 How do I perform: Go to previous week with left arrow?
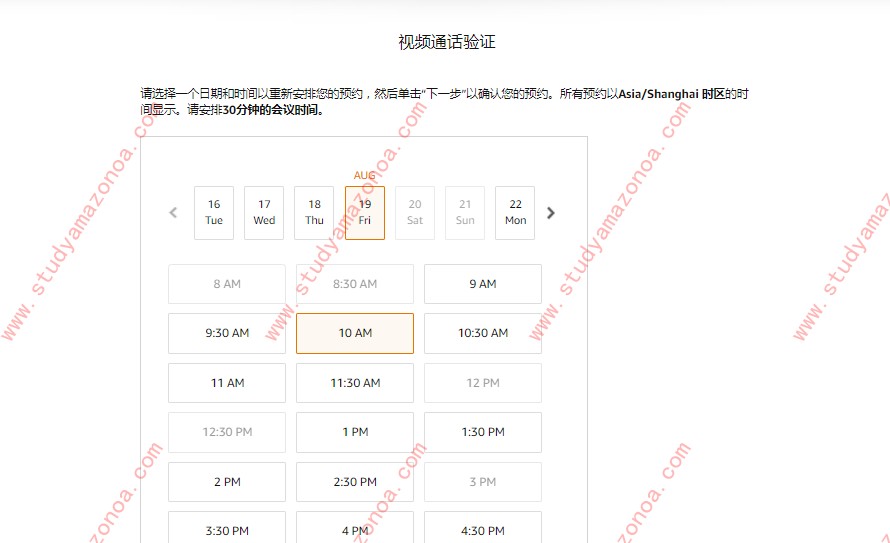coord(174,213)
